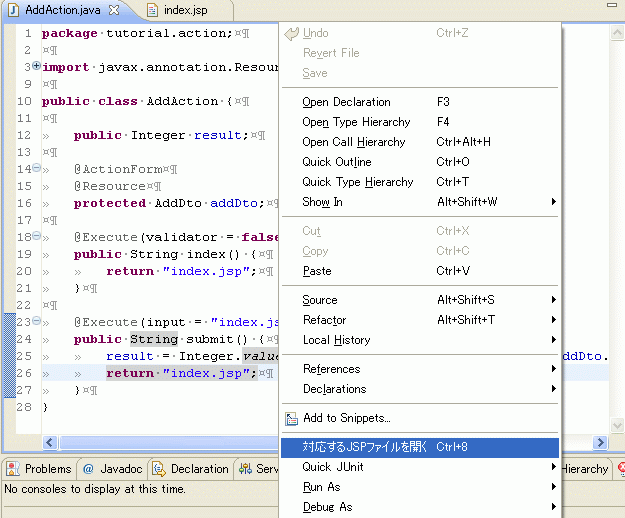Open the Problems view tab
Viewport: 625px width, 518px height.
(39, 469)
